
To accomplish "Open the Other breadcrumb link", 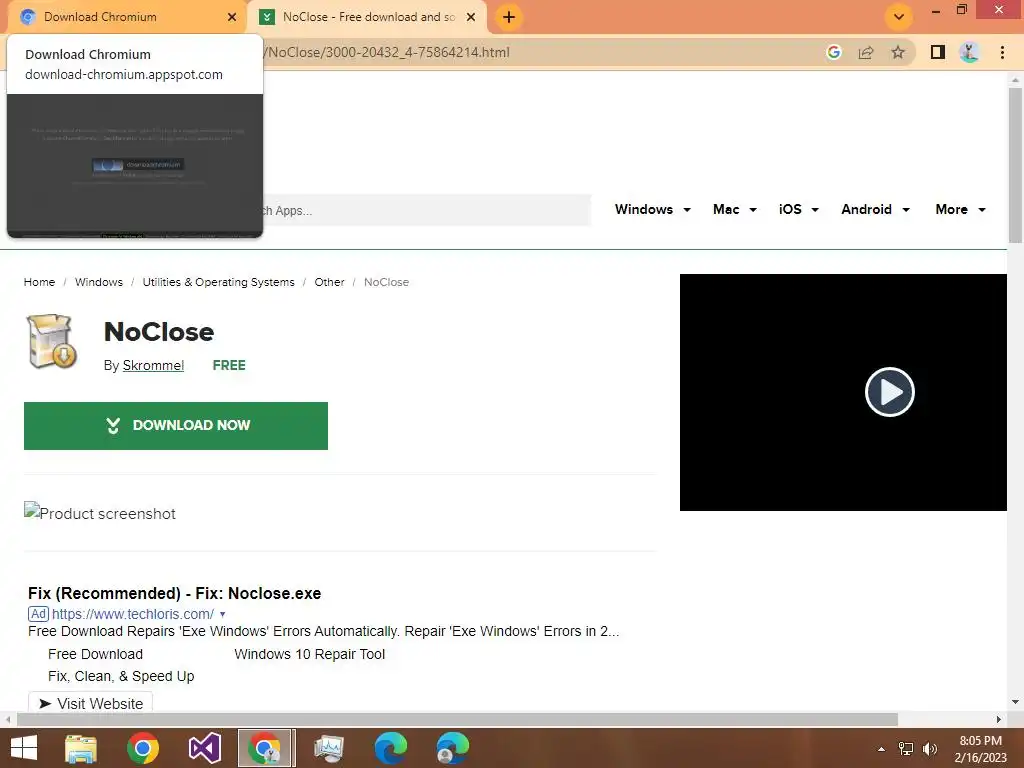I will coord(329,282).
